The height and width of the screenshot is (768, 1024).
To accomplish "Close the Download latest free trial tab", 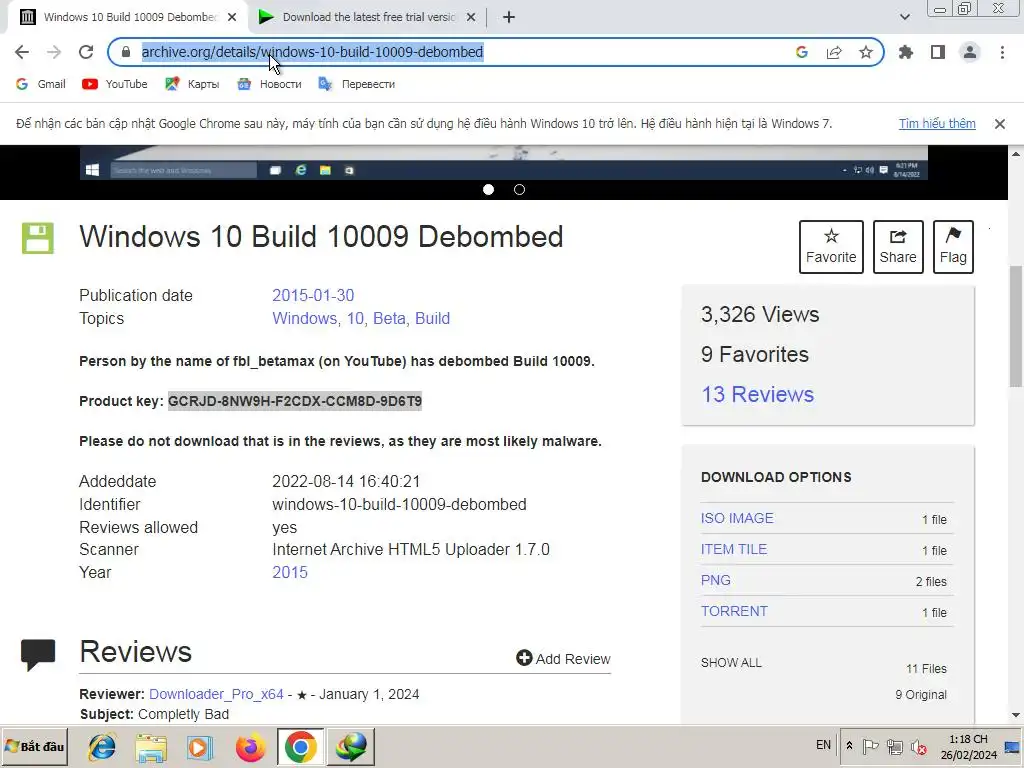I will pos(471,17).
